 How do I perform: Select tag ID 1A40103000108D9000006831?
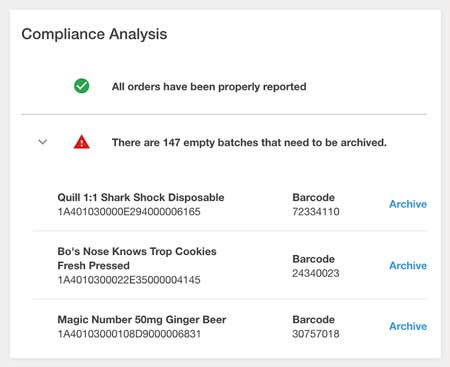(x=129, y=334)
